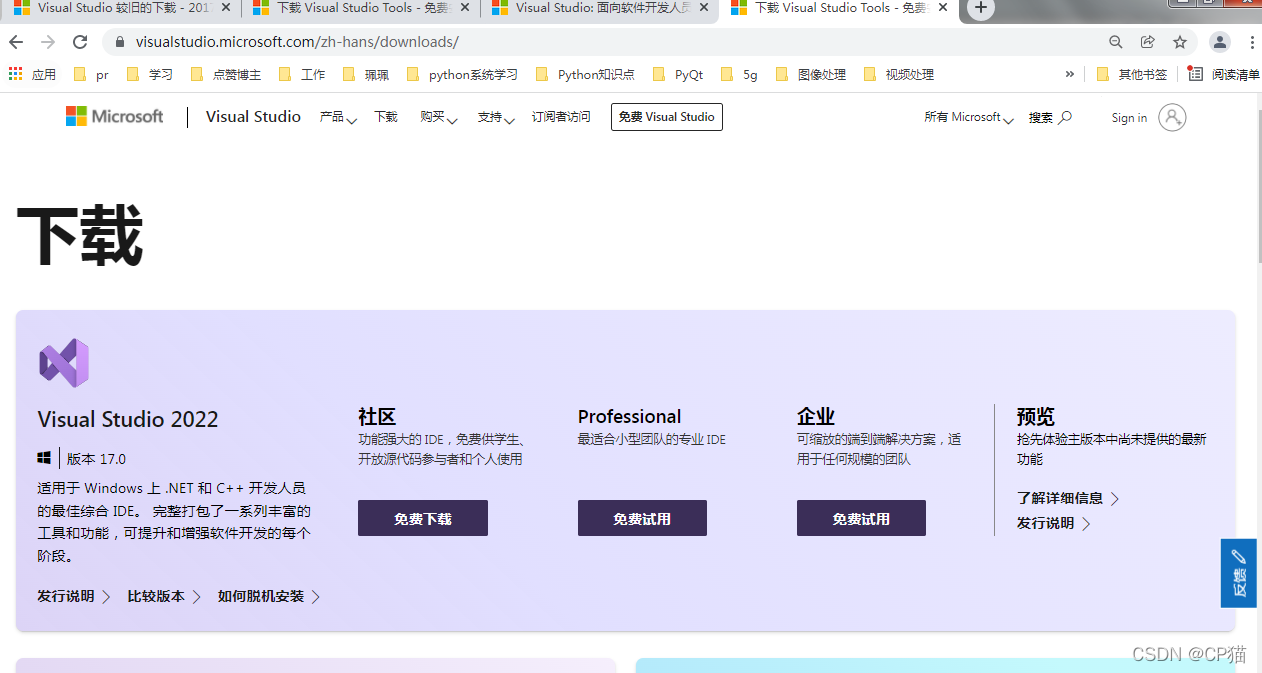Image resolution: width=1262 pixels, height=673 pixels.
Task: Click the Sign in text link
Action: point(1129,118)
